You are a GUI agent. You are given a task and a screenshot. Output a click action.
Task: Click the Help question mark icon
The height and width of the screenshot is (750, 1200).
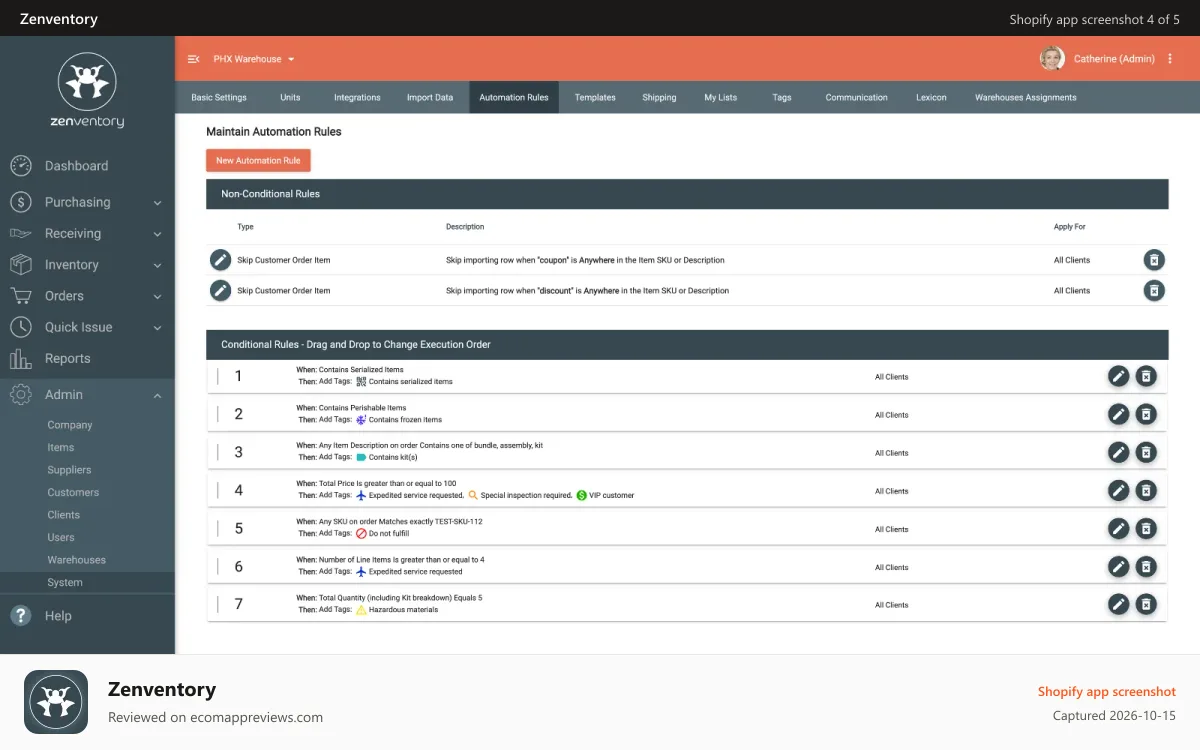21,616
